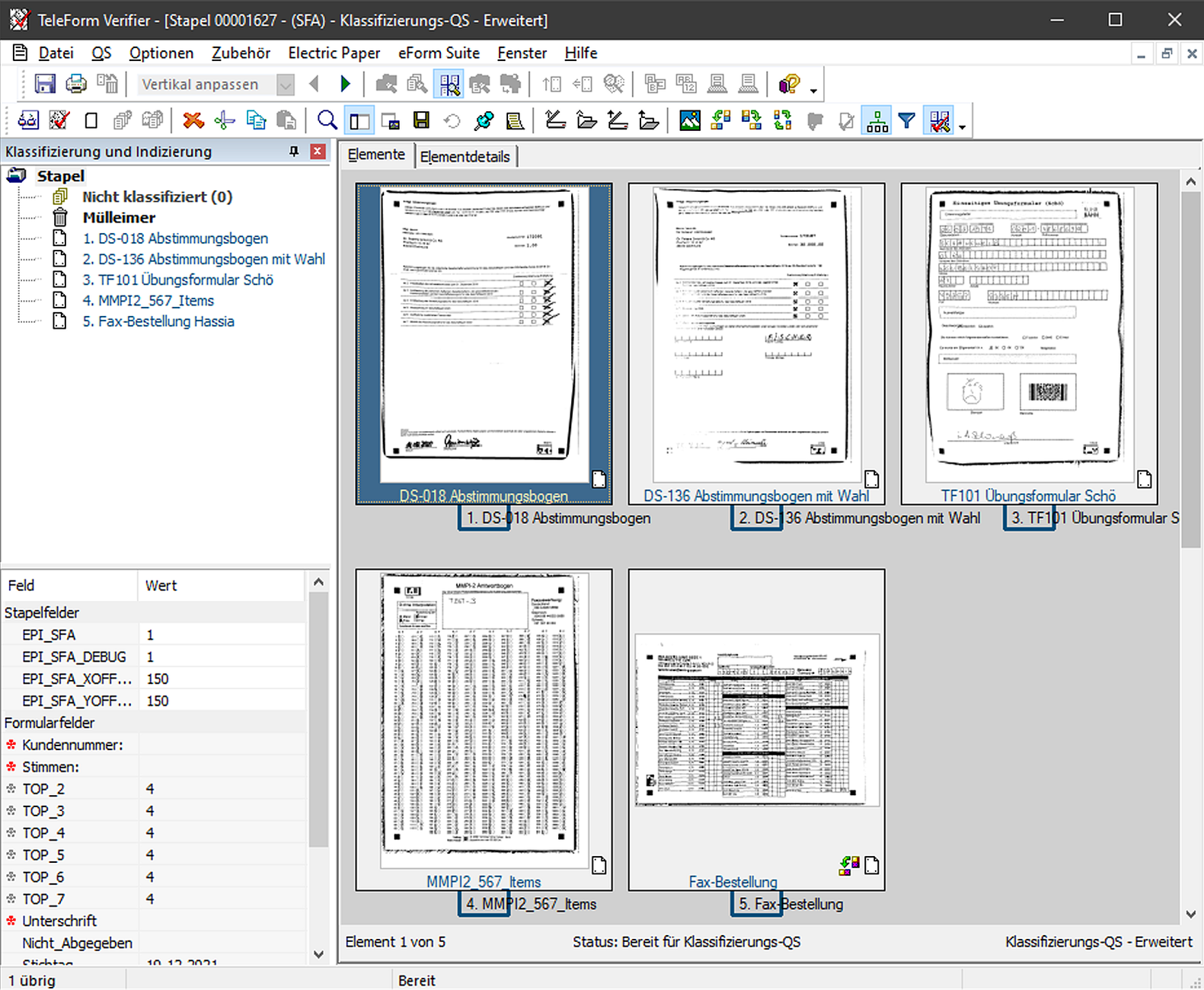Click the blue funnel filter icon

[x=906, y=120]
